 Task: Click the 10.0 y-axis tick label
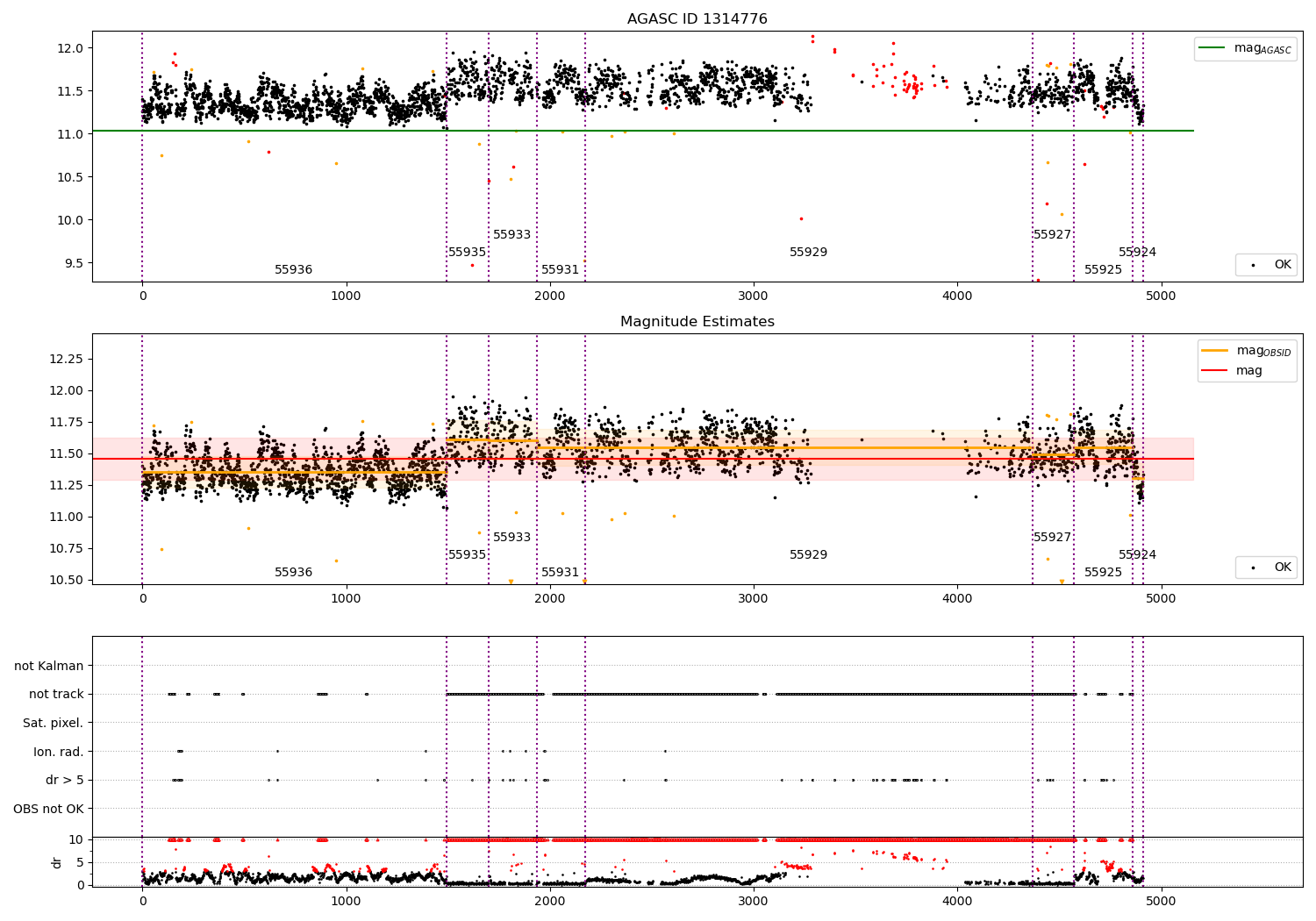coord(70,220)
